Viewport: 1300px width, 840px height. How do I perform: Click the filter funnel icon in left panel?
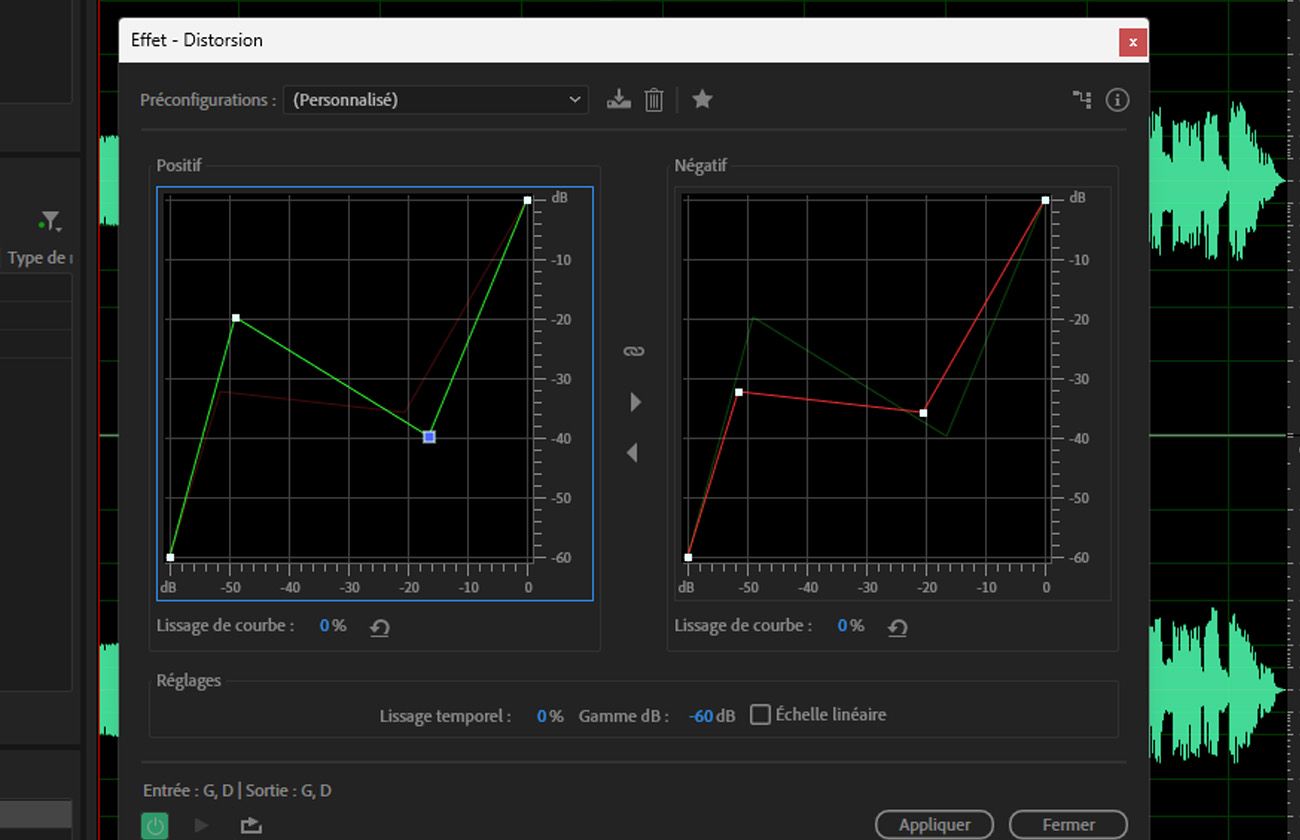50,221
